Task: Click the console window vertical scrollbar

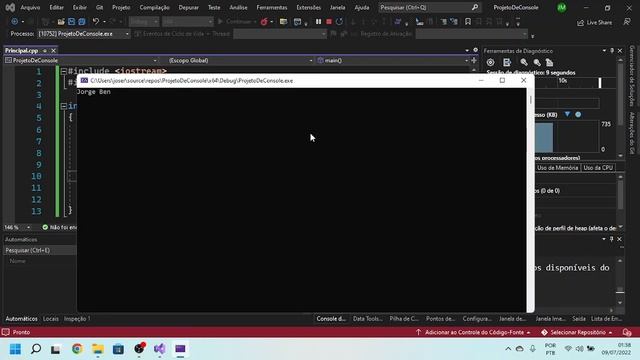Action: (530, 200)
